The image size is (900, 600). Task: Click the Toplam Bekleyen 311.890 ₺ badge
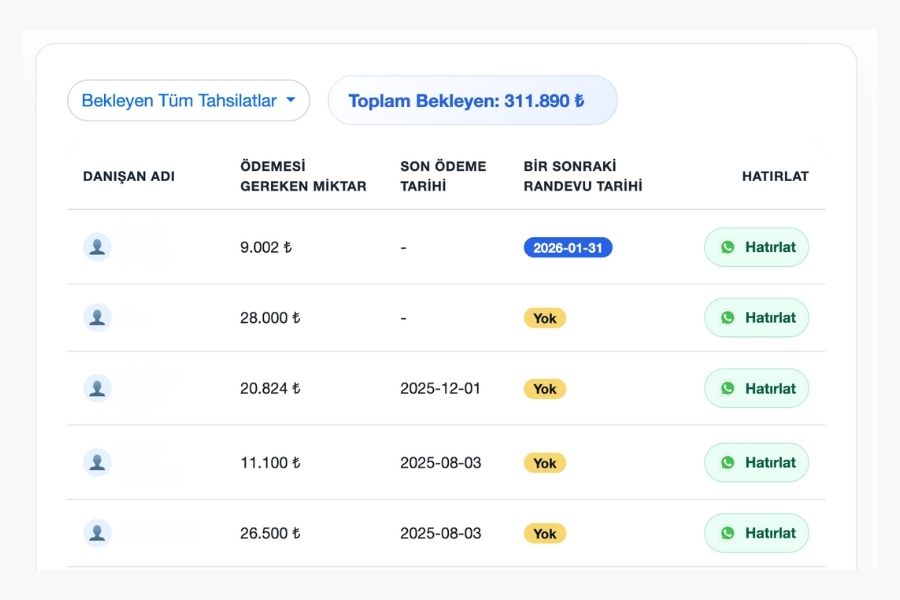pyautogui.click(x=472, y=100)
